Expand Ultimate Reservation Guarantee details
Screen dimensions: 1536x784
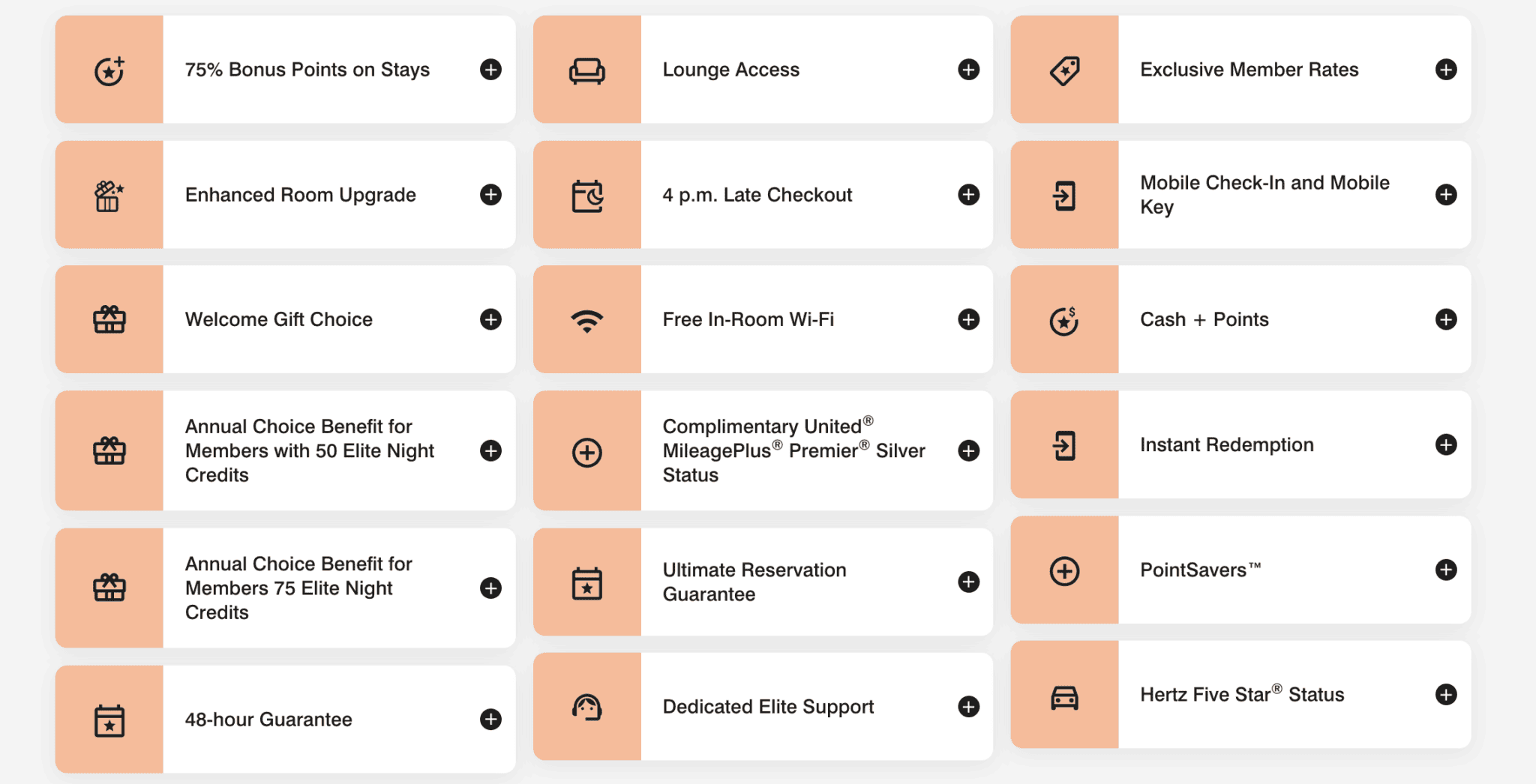click(x=968, y=582)
